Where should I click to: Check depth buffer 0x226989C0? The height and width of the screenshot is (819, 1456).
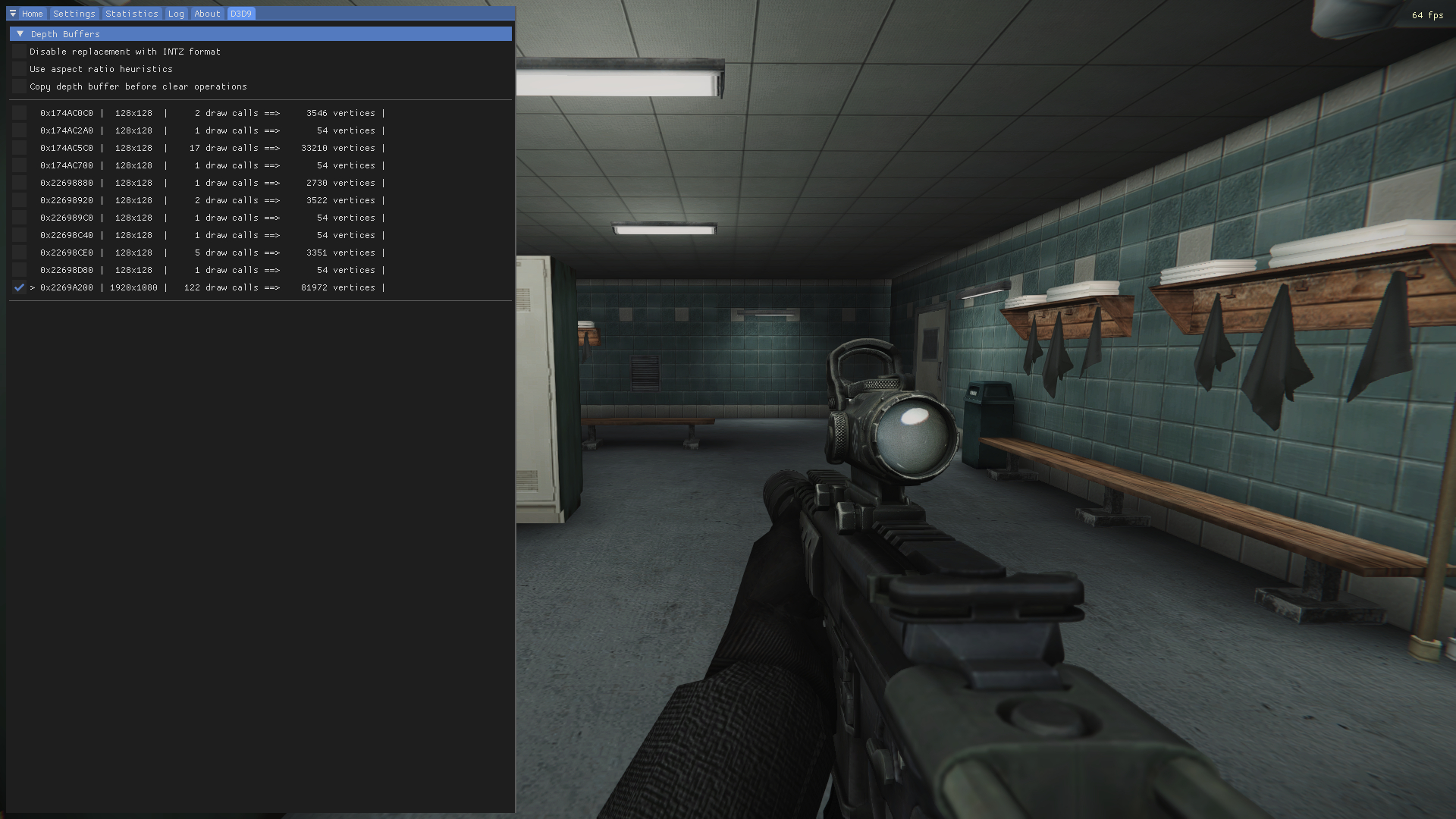click(x=19, y=218)
